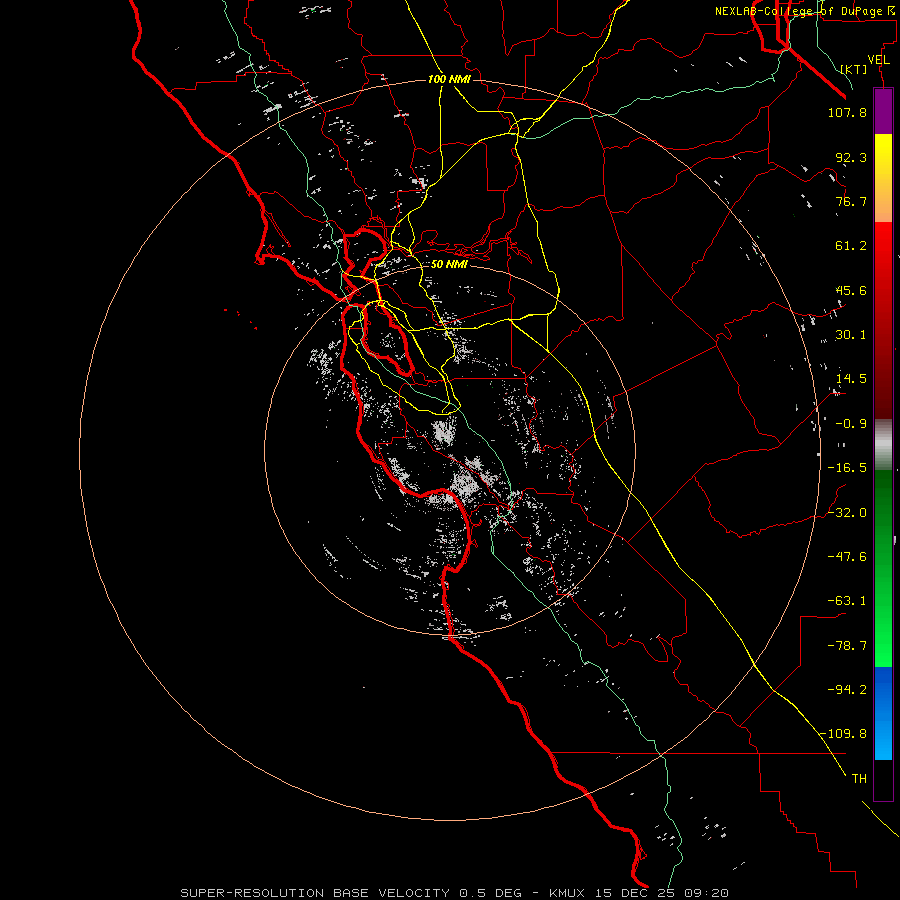Viewport: 900px width, 900px height.
Task: Click the -94.2 velocity scale value
Action: click(847, 690)
